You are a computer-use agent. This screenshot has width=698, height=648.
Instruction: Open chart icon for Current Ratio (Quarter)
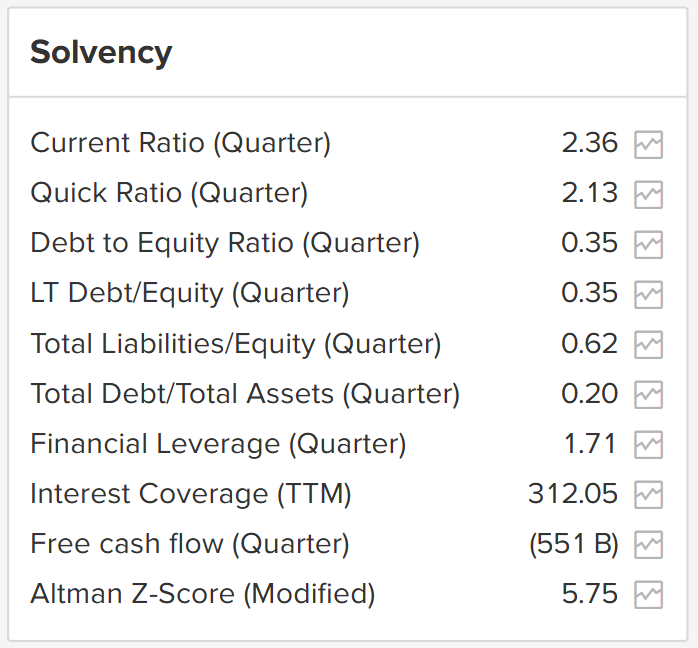648,144
